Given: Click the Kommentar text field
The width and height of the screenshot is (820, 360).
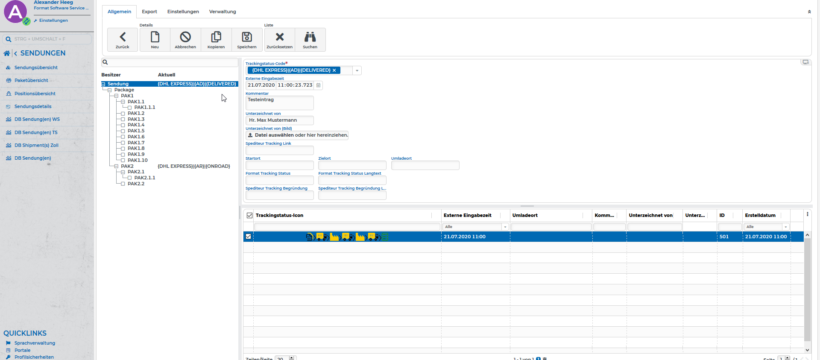Looking at the screenshot, I should click(x=280, y=103).
